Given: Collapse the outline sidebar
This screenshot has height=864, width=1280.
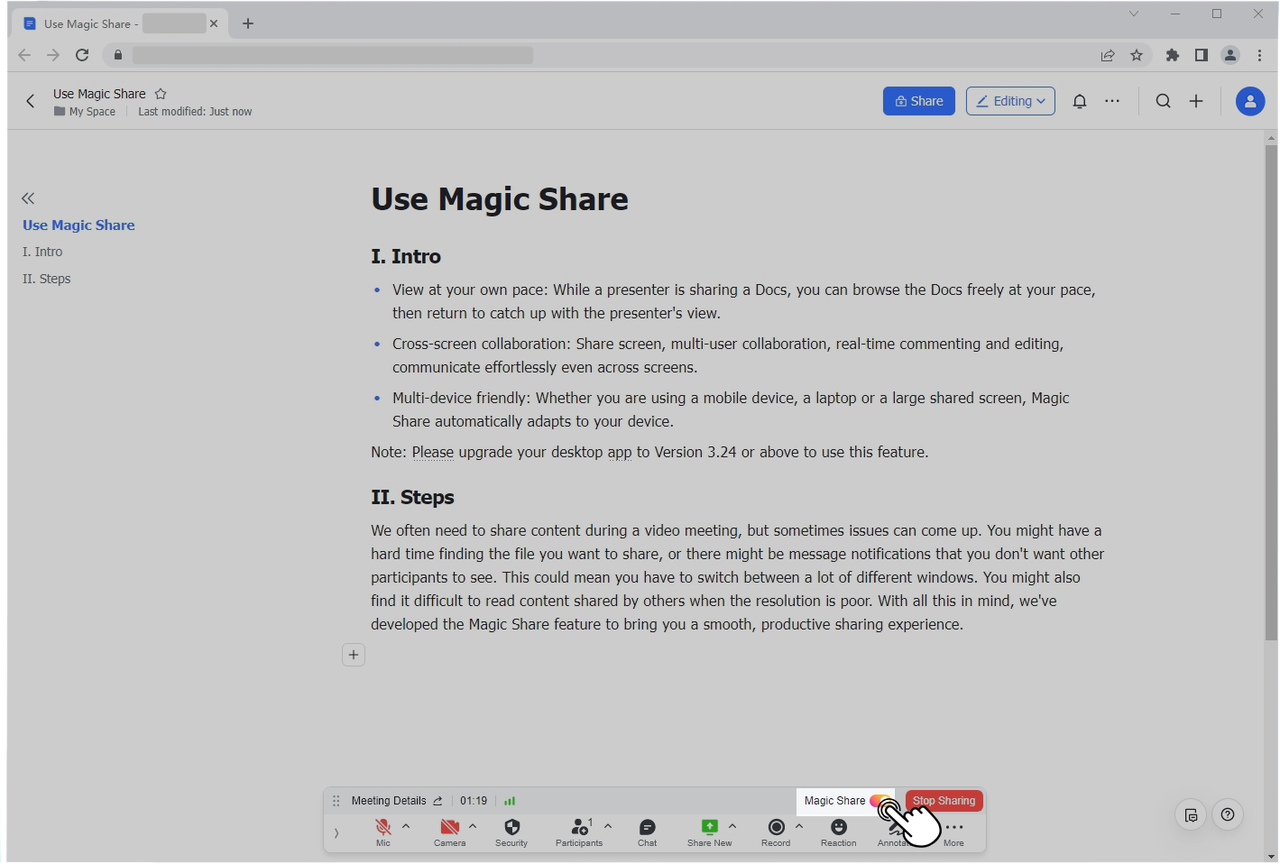Looking at the screenshot, I should point(28,198).
